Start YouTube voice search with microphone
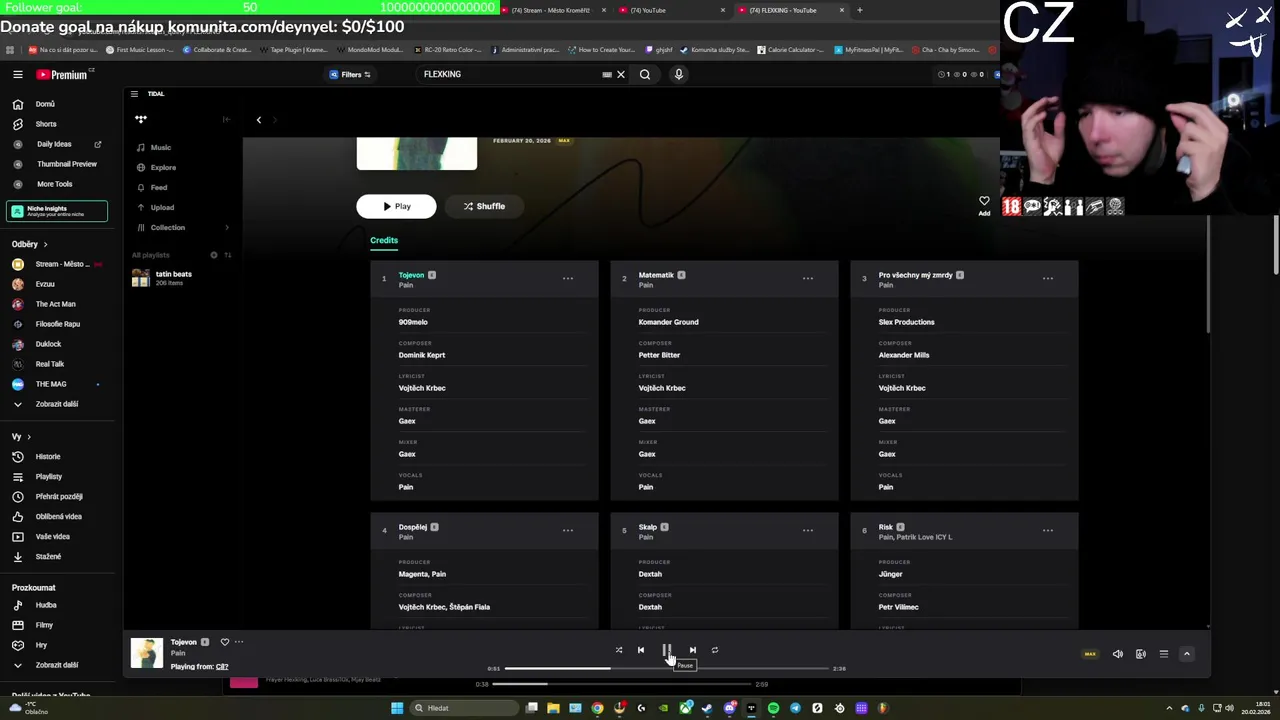 tap(679, 75)
